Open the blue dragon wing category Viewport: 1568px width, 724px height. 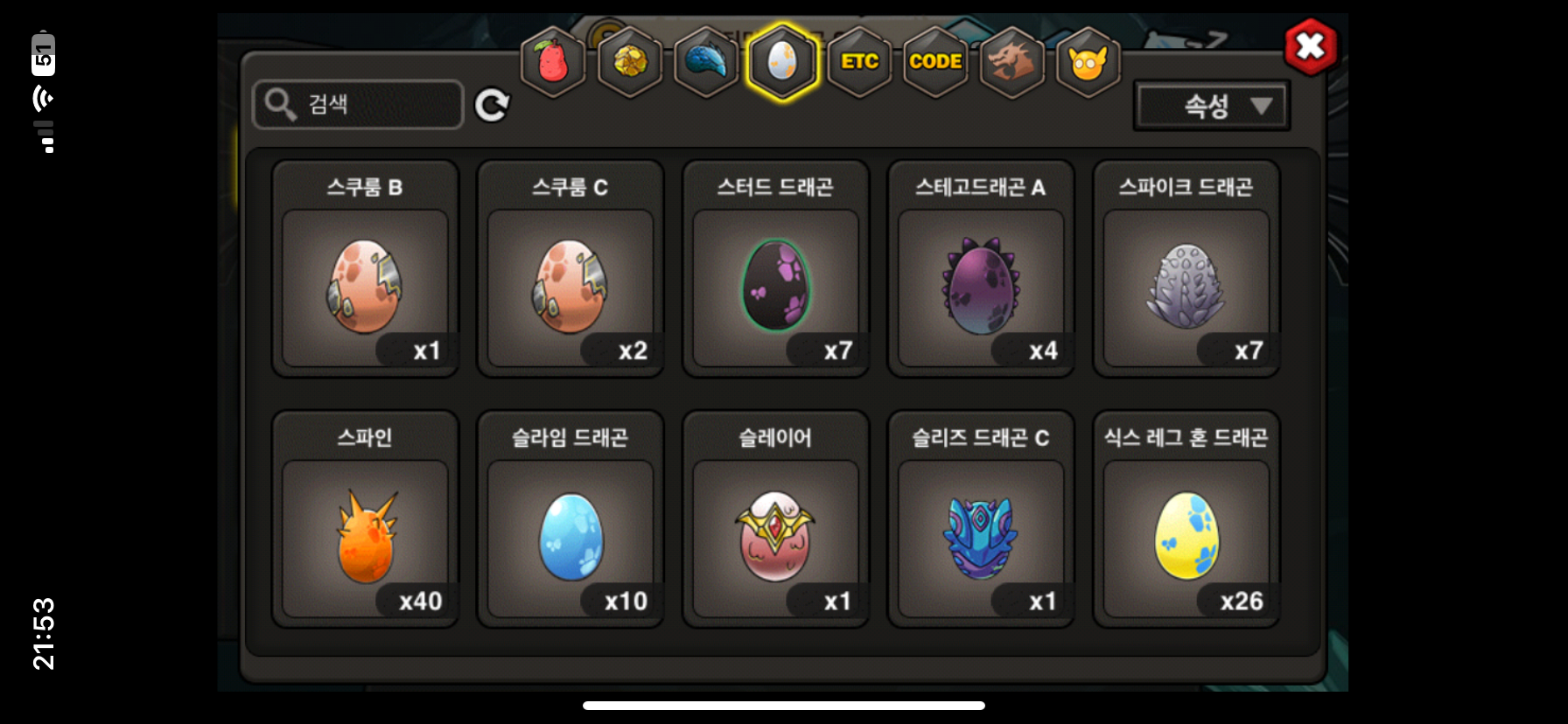pyautogui.click(x=706, y=62)
